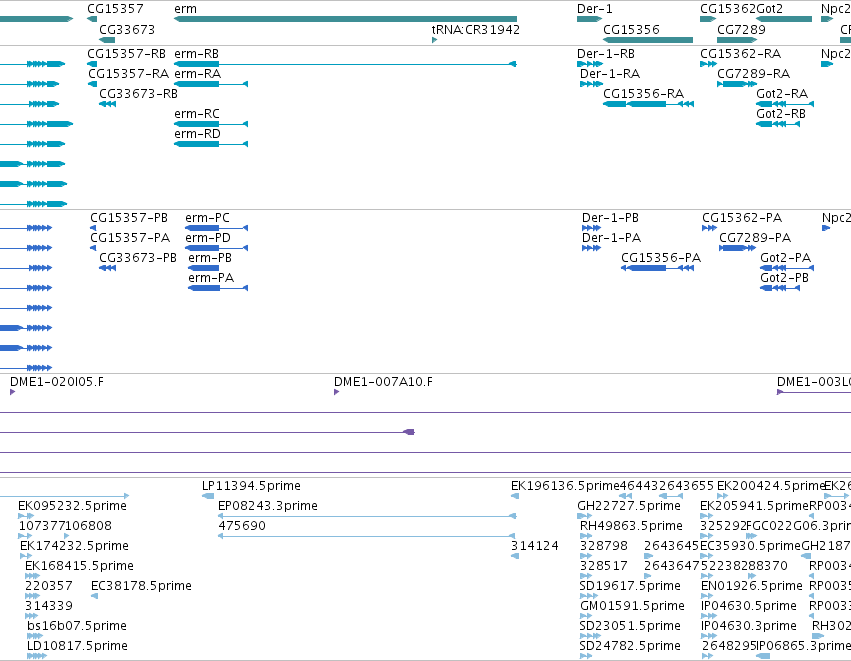The image size is (851, 661).
Task: Click the SD24782.5prime EST label
Action: [x=630, y=646]
